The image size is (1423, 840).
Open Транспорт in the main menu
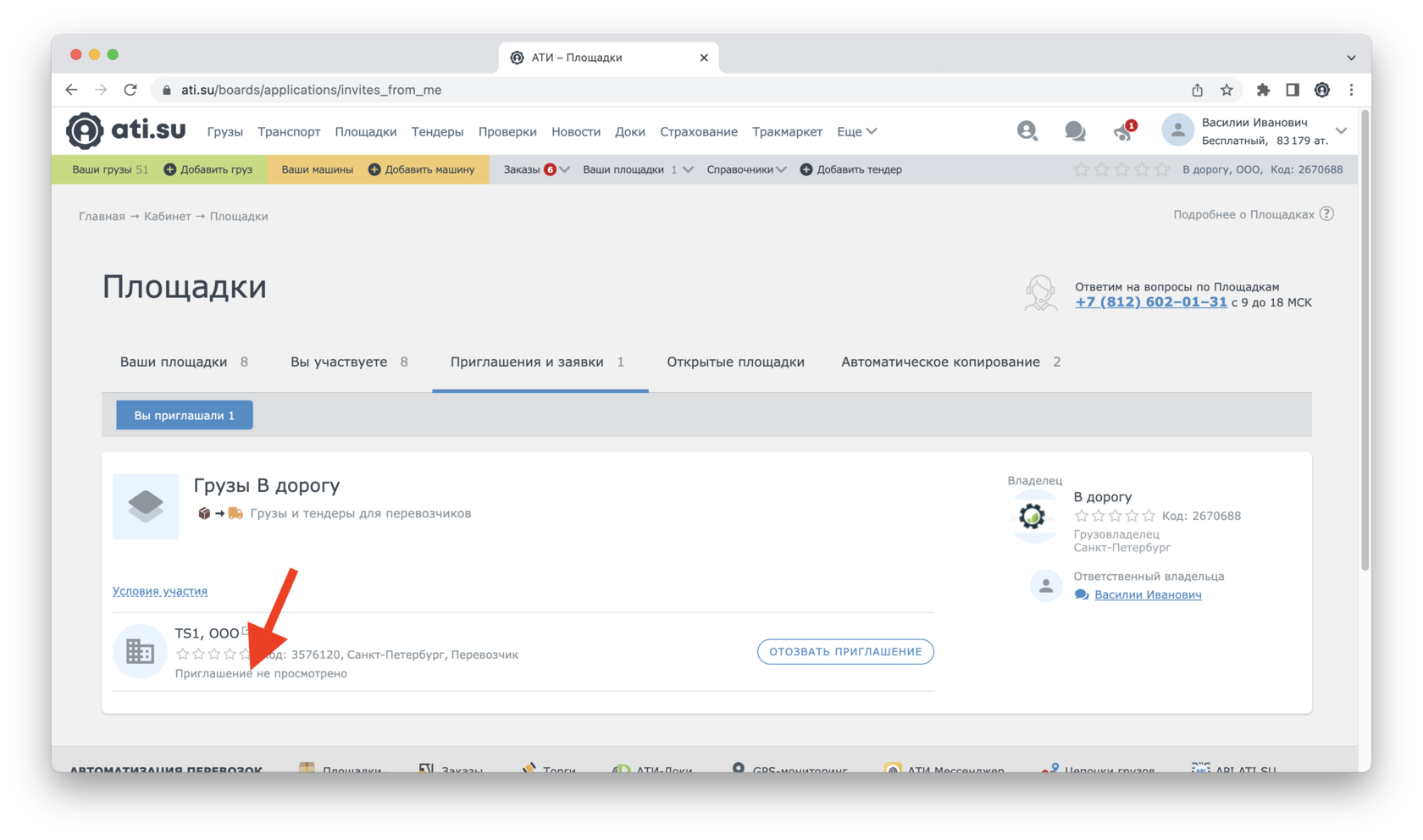coord(289,131)
